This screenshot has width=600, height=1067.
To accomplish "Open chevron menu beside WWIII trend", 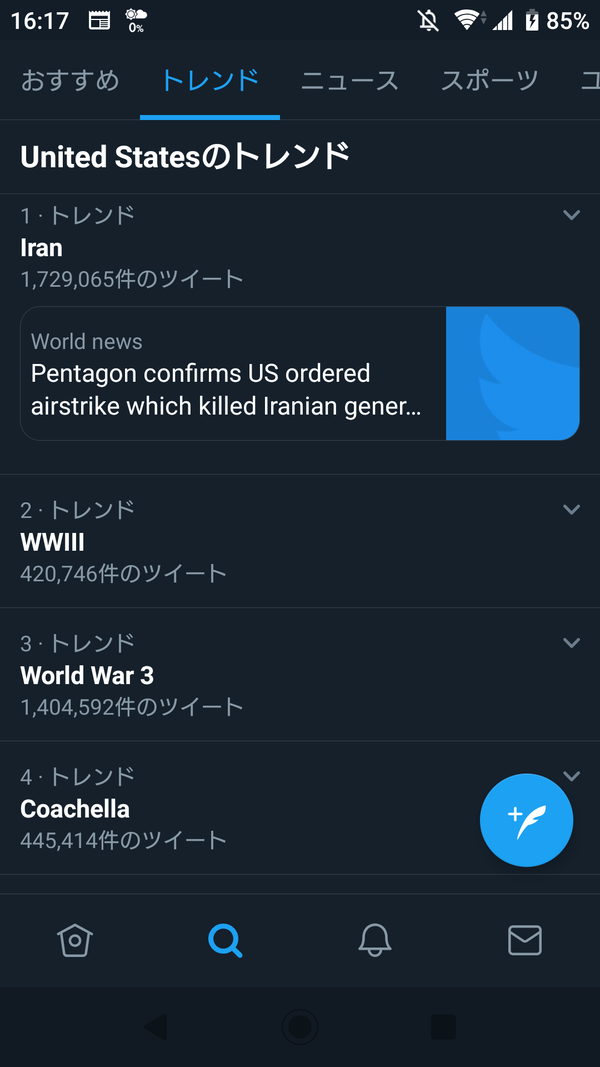I will click(571, 510).
